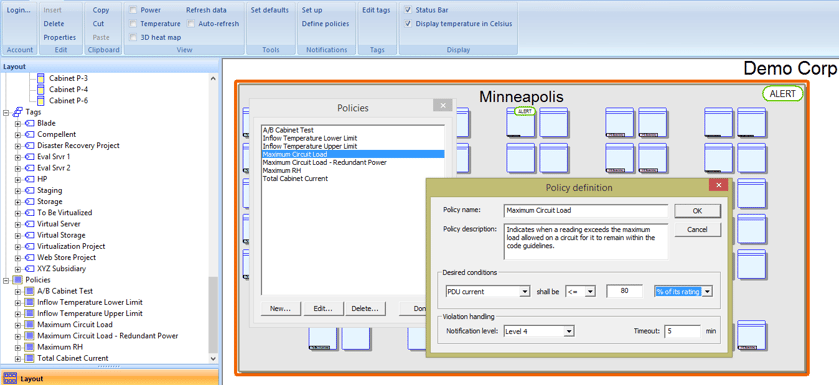Click the scroll up arrow of Layout tree
The width and height of the screenshot is (839, 385).
[213, 78]
